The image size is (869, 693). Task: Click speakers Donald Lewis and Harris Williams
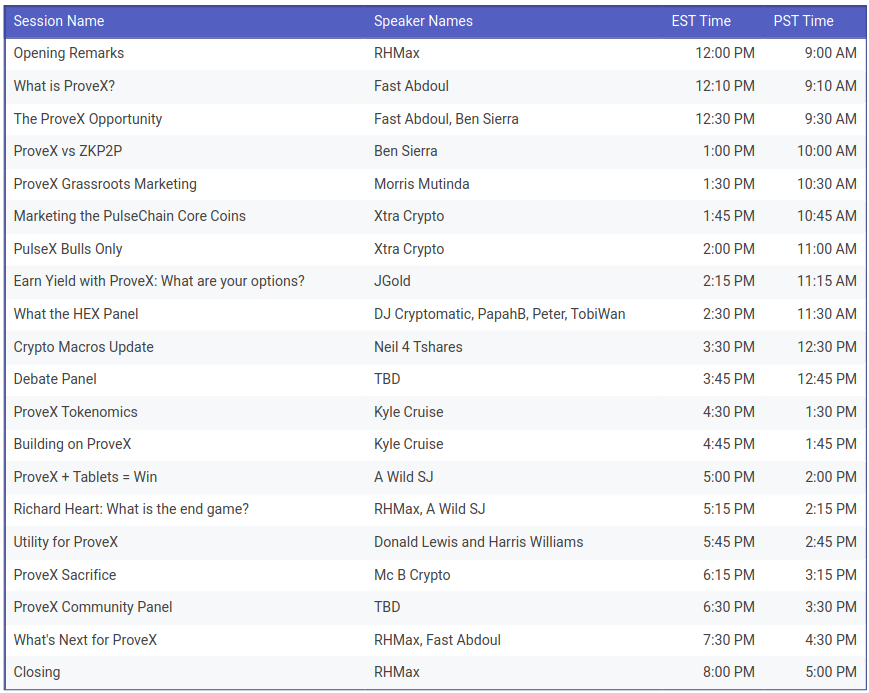point(478,542)
